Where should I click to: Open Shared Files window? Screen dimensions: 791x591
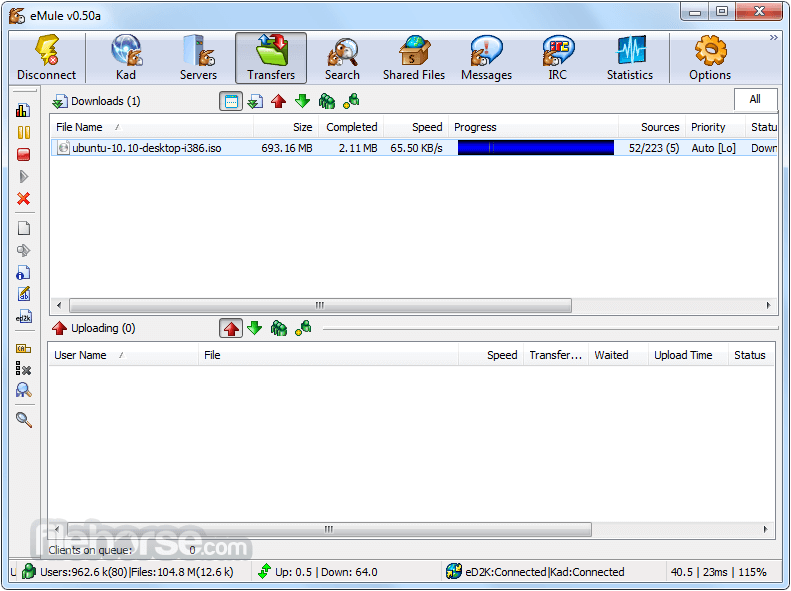(x=414, y=57)
